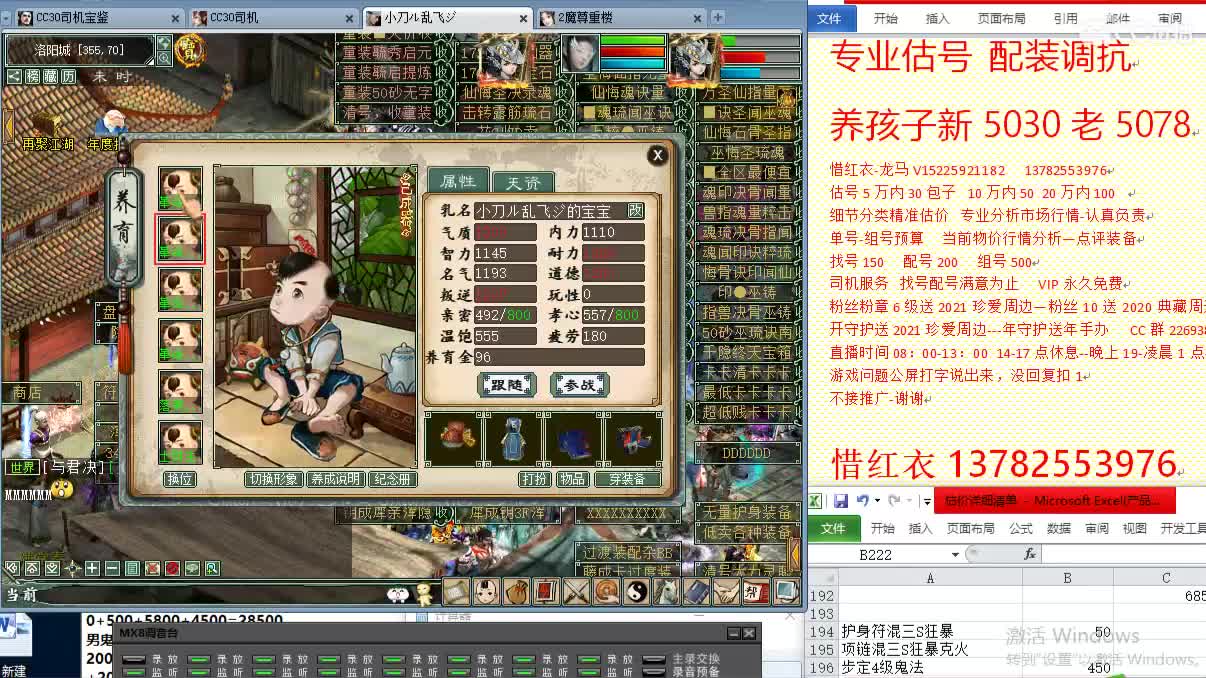This screenshot has height=678, width=1206.
Task: Select the red-outlined second child portrait
Action: pos(180,238)
